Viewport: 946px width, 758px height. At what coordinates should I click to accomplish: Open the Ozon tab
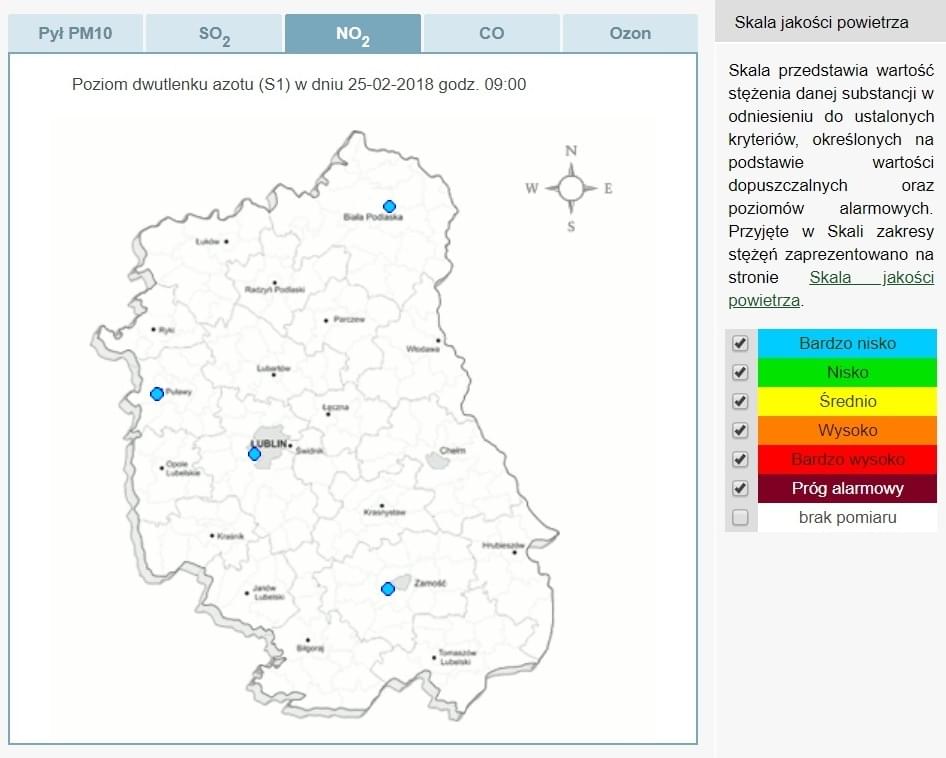coord(630,33)
